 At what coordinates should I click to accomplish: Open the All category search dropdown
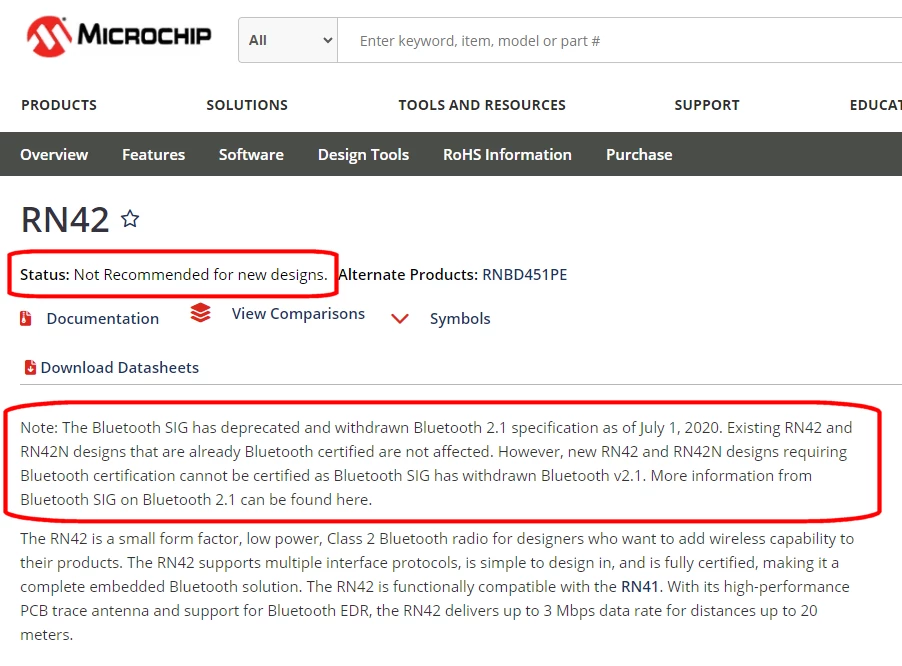pos(288,40)
